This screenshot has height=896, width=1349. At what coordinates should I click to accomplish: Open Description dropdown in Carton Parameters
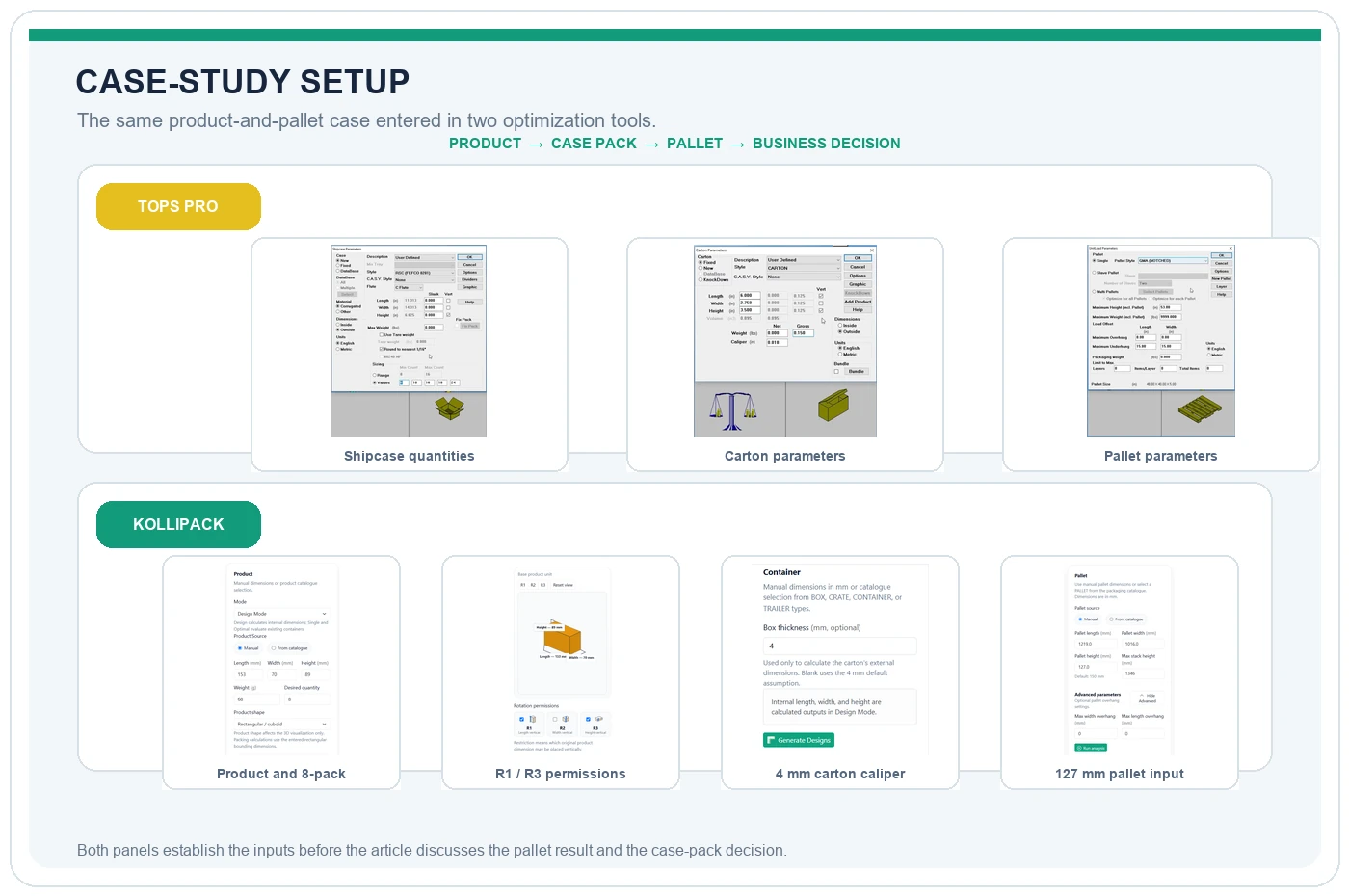[x=804, y=260]
